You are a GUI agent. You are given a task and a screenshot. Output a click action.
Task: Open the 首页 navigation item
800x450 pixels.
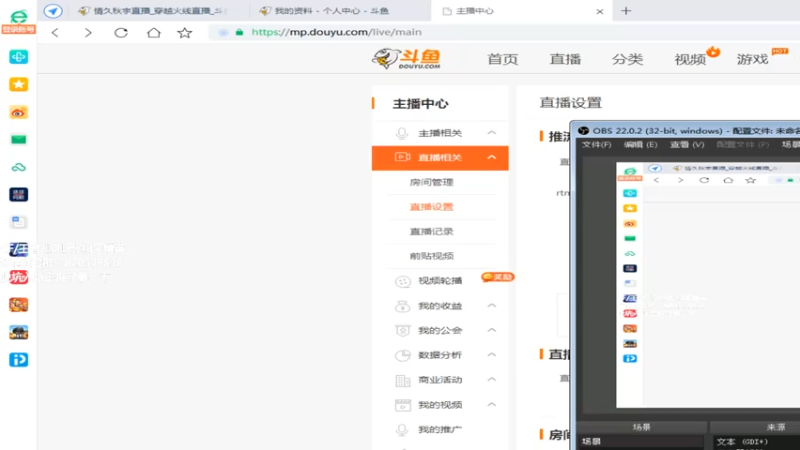(503, 59)
